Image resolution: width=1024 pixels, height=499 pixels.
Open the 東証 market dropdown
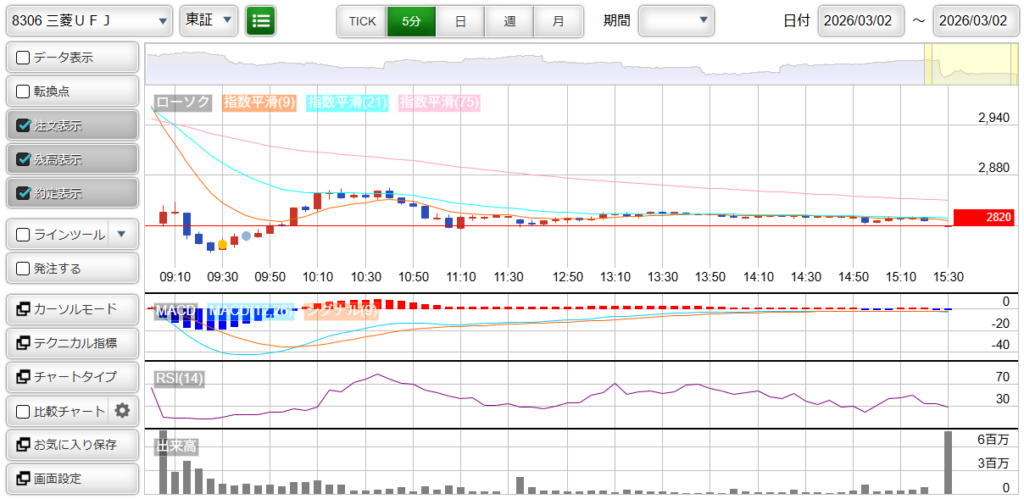pos(209,20)
